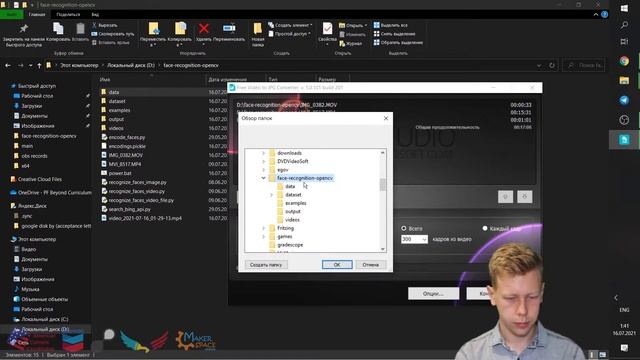Open obs records in Explorer quick access sidebar
The width and height of the screenshot is (640, 360).
point(34,156)
